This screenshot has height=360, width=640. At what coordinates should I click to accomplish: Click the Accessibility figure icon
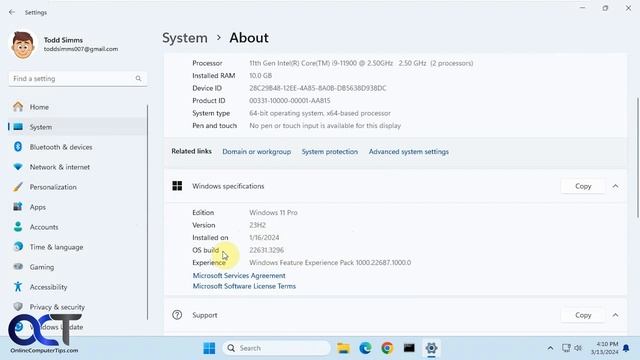coord(18,287)
